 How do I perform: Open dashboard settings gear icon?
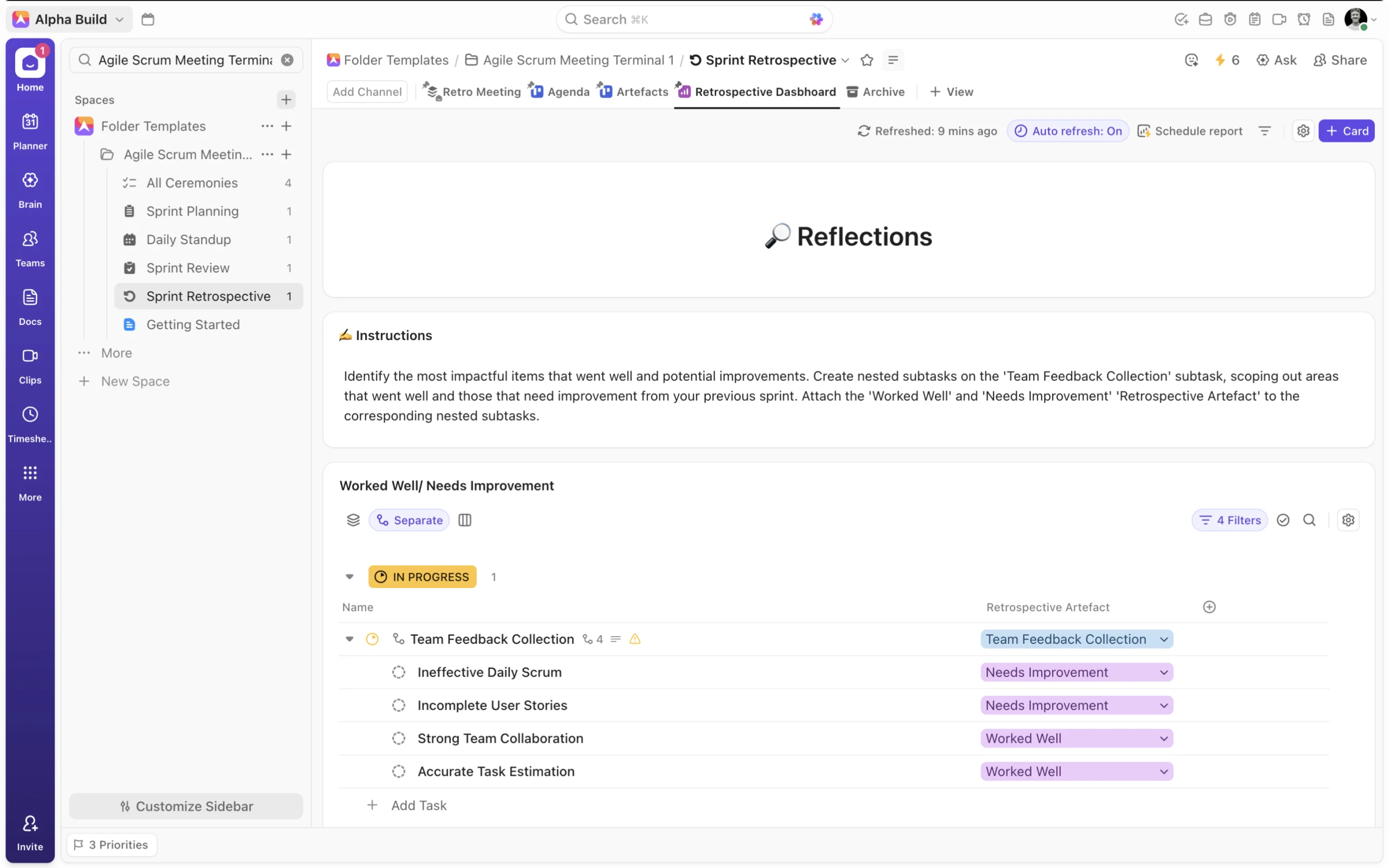pos(1303,131)
